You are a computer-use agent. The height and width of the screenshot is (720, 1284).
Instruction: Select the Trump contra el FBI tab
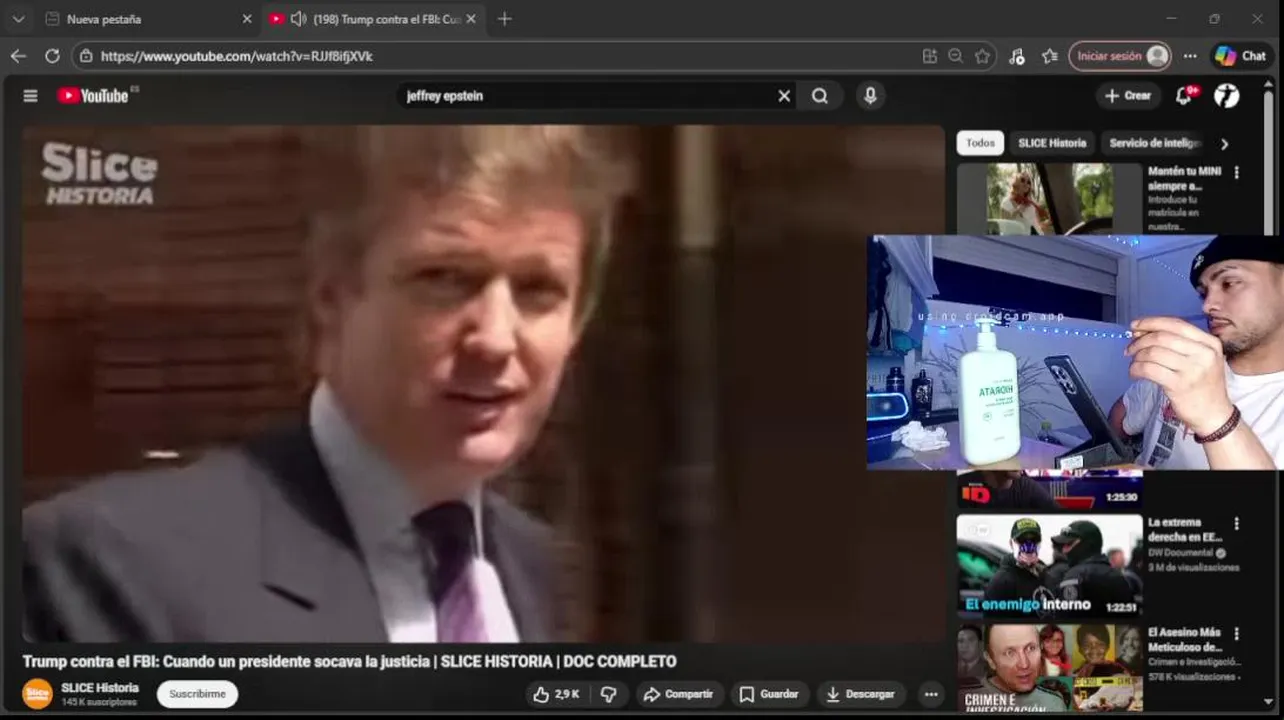point(373,19)
